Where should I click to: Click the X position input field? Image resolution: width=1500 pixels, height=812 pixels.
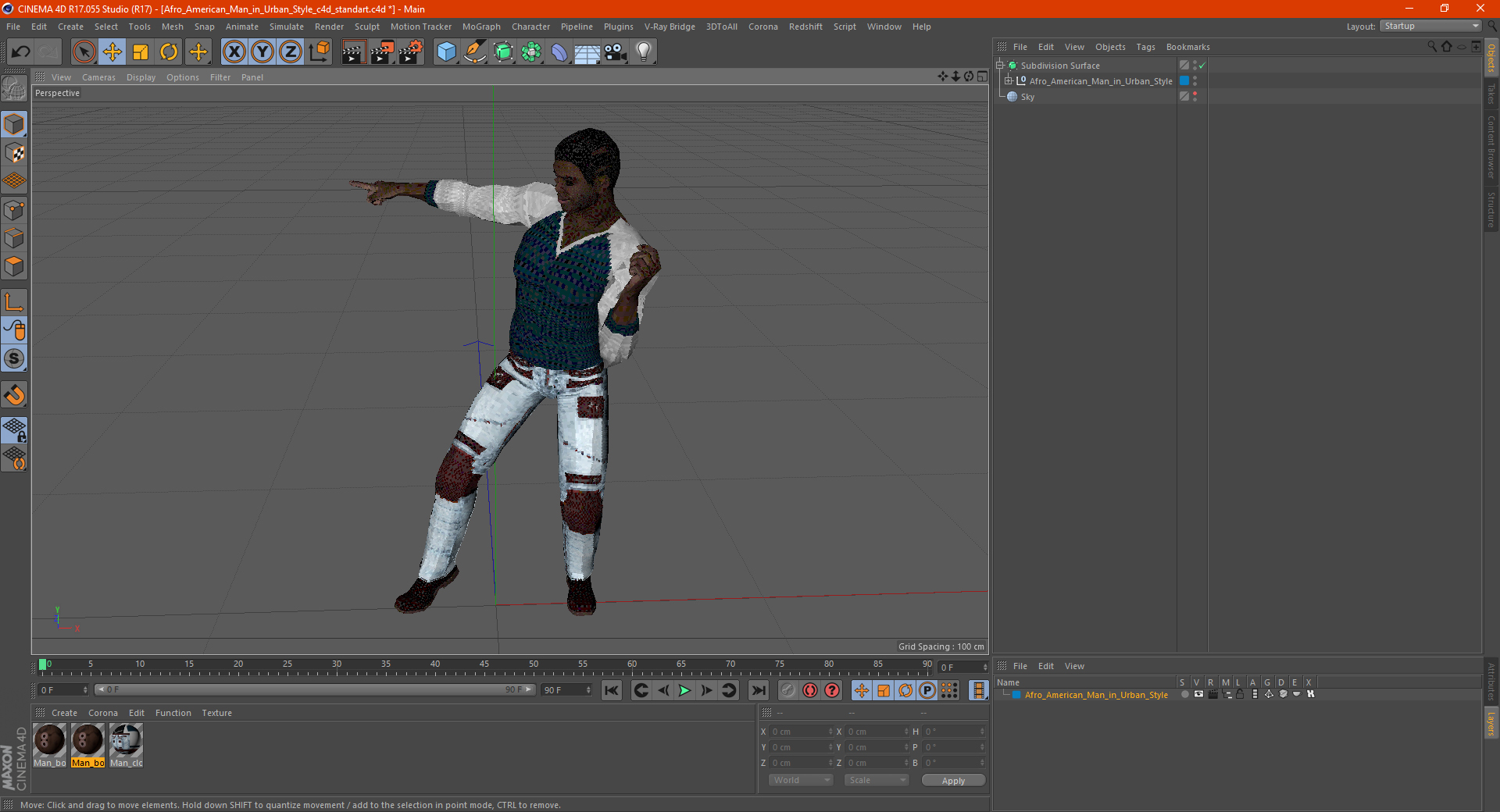click(x=802, y=732)
